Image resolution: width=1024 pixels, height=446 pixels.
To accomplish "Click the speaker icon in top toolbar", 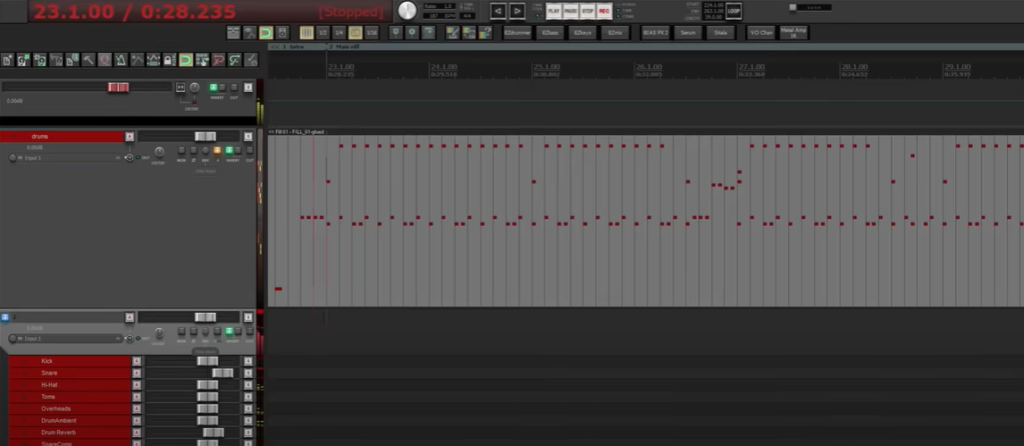I will 282,33.
